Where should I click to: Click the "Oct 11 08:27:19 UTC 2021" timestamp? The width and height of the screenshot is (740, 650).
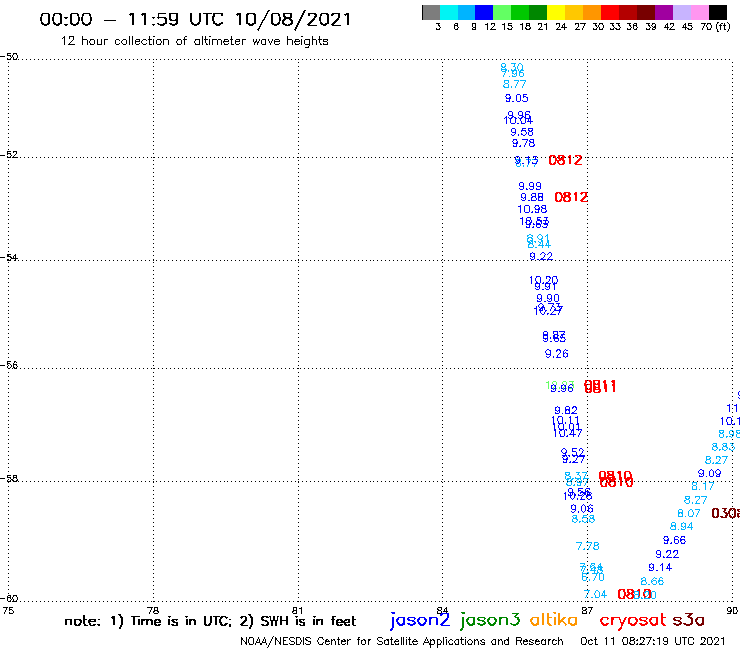tap(653, 642)
